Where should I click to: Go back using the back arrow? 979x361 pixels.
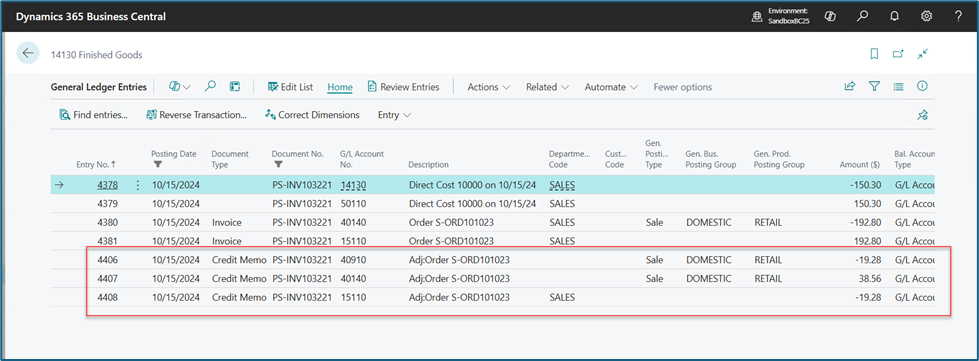tap(27, 54)
